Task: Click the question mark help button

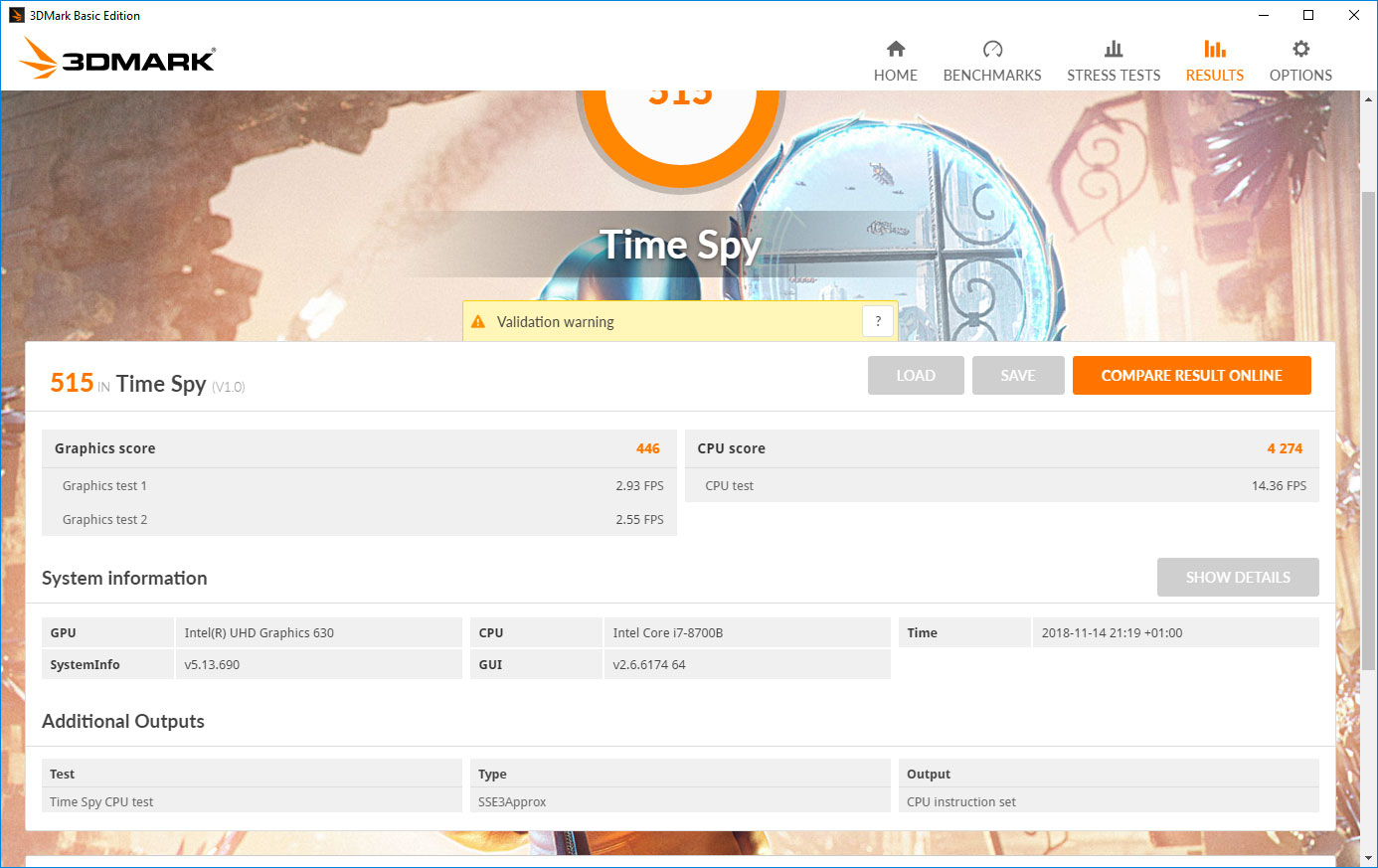Action: pyautogui.click(x=878, y=321)
